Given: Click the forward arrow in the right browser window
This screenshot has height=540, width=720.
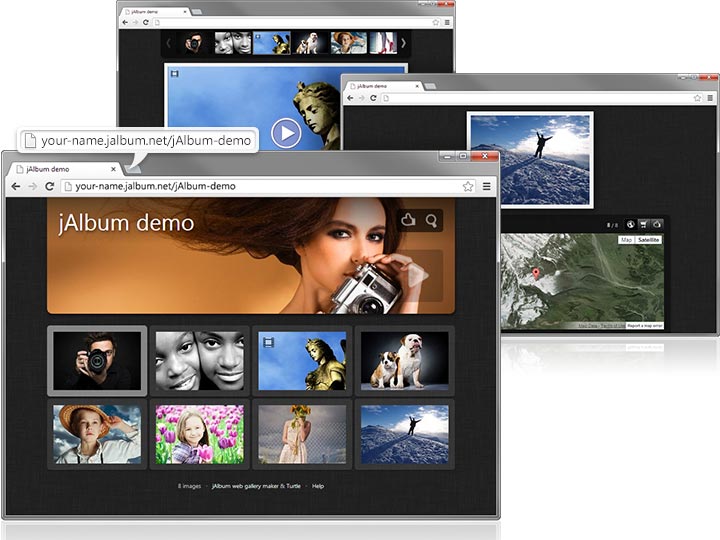Looking at the screenshot, I should click(x=361, y=98).
